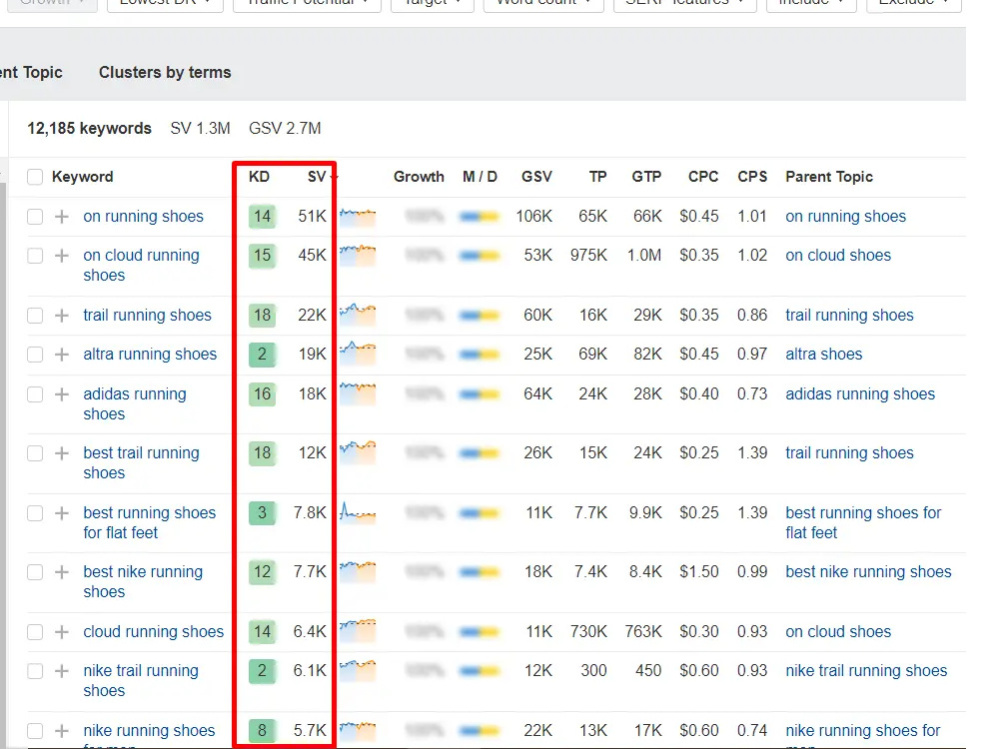Screen dimensions: 1000x749
Task: Check 'best running shoes for flat feet' checkbox
Action: coord(35,513)
